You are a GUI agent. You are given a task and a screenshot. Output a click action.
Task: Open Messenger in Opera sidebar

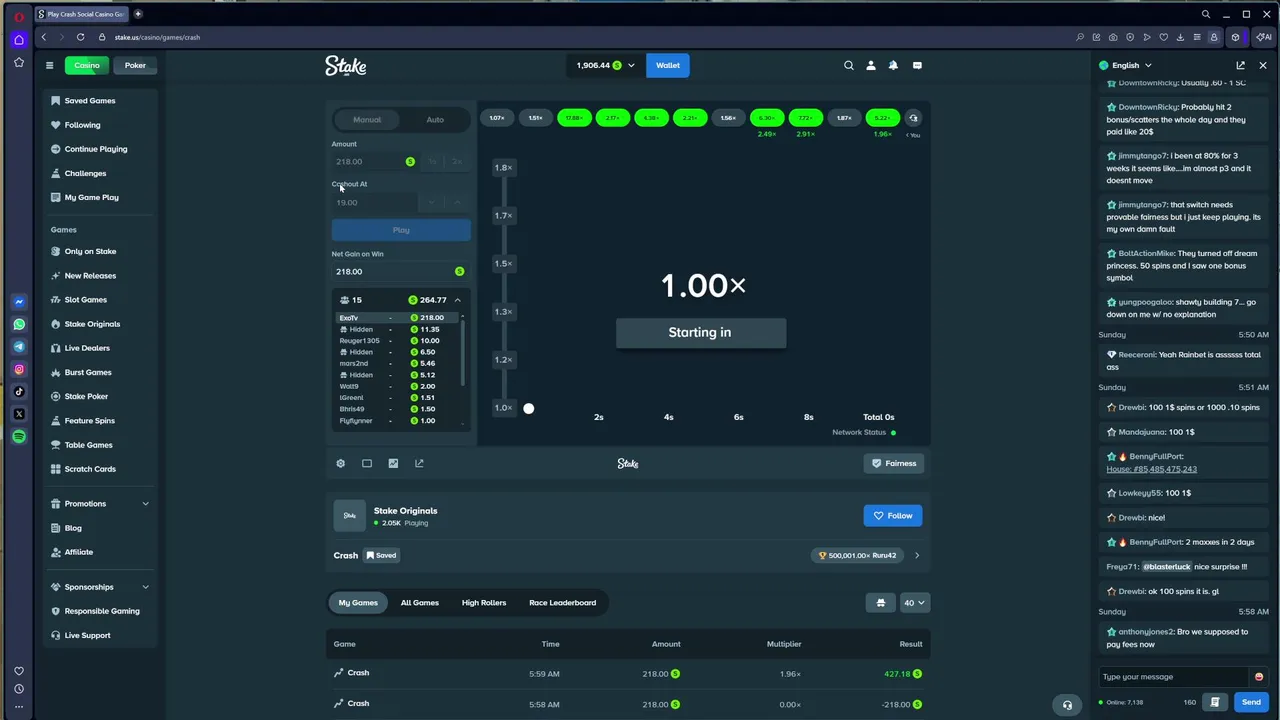point(19,301)
